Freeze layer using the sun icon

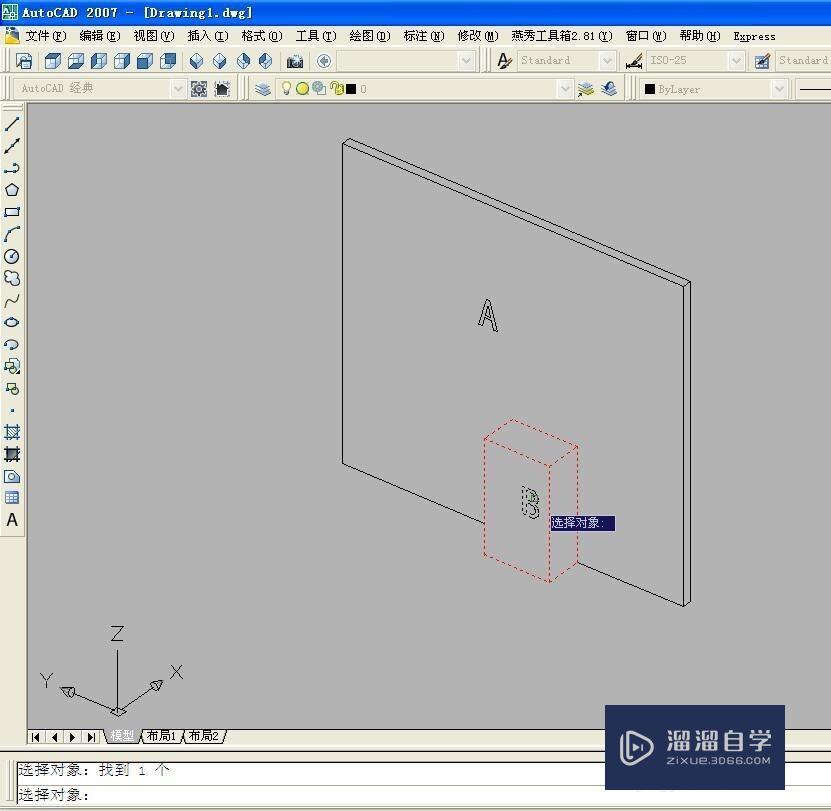(x=303, y=88)
